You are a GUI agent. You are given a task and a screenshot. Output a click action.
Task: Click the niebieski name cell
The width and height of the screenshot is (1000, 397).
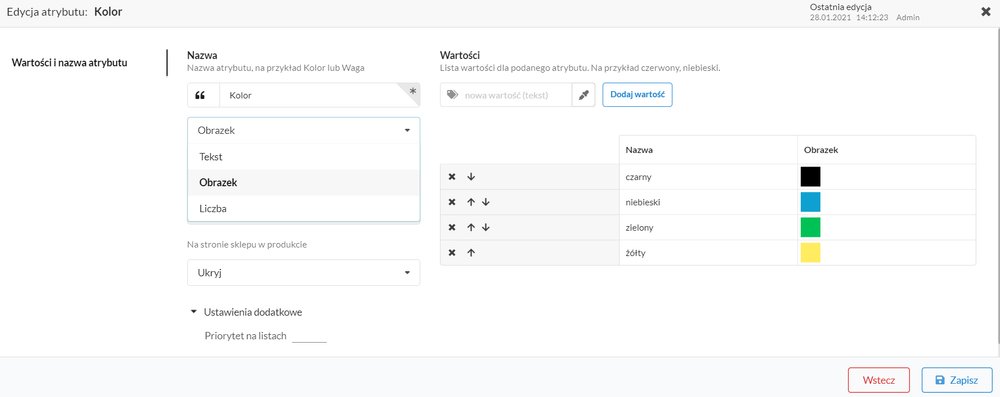(x=708, y=202)
